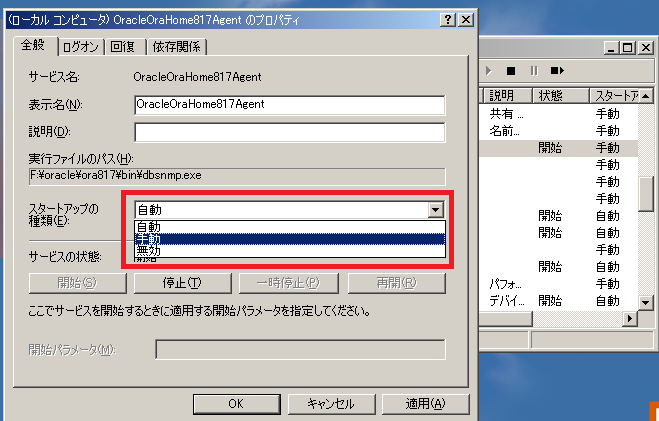
Task: Click the スタートア column header in Services window
Action: pos(614,96)
